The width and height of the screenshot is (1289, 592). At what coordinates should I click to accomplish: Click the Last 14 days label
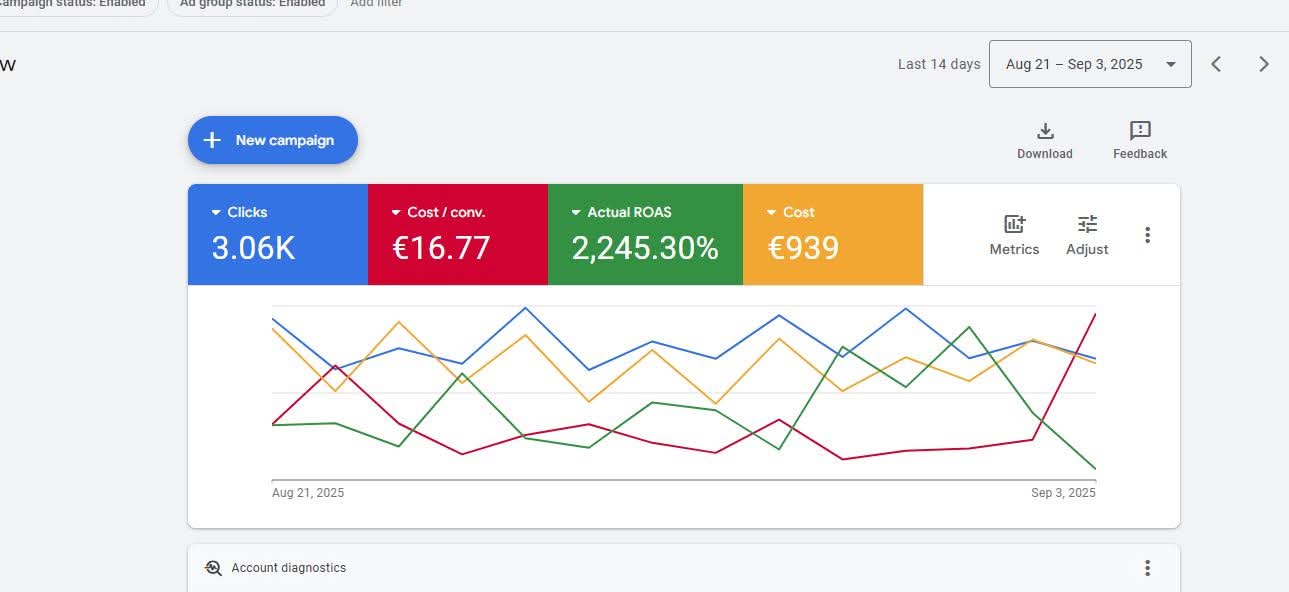click(x=938, y=64)
